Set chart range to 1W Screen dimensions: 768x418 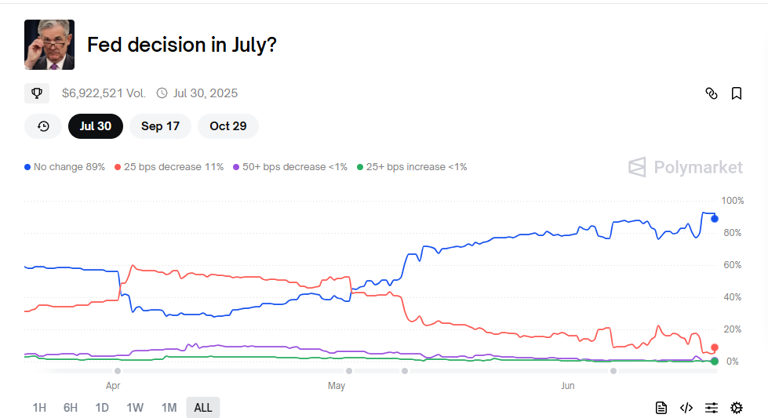tap(135, 408)
